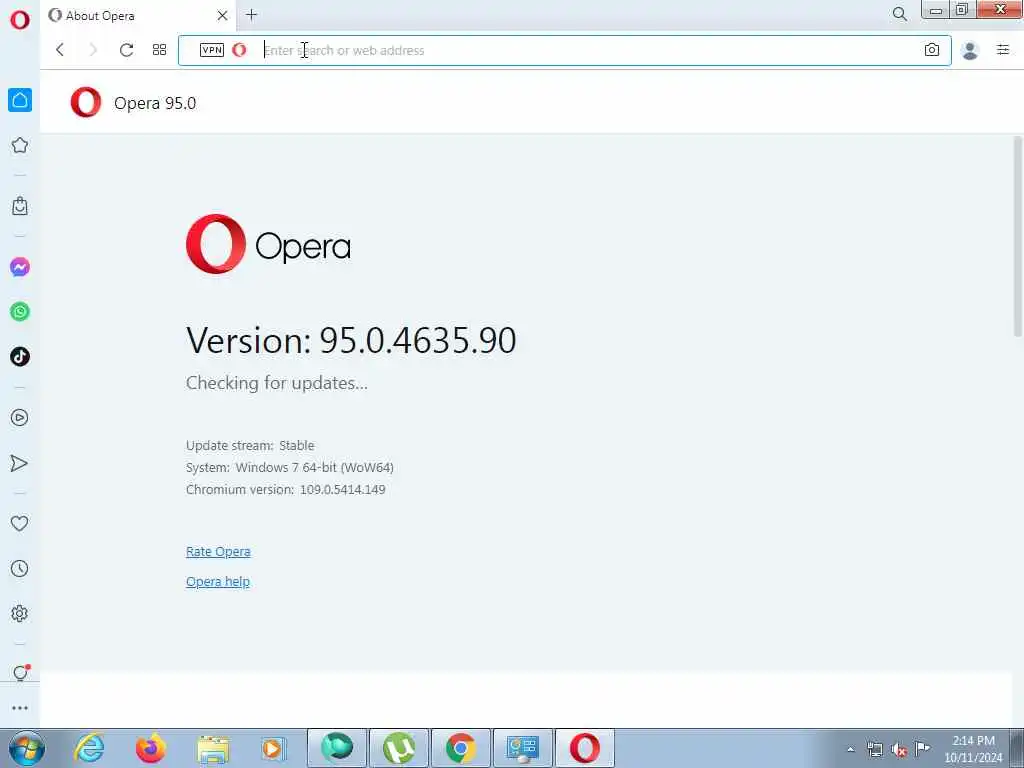1024x768 pixels.
Task: Open History clock icon in sidebar
Action: pos(20,568)
